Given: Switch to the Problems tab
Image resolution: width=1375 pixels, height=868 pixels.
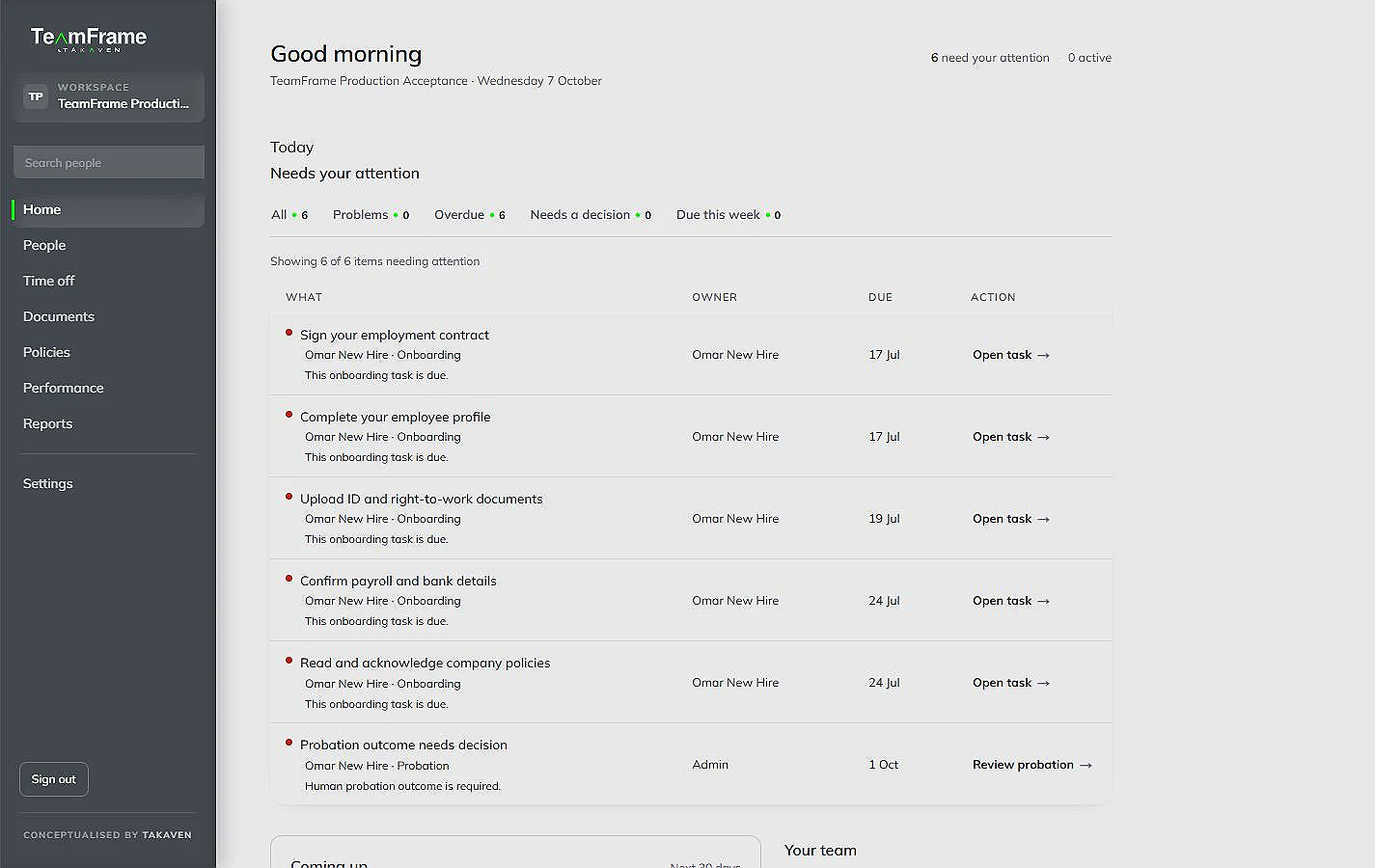Looking at the screenshot, I should [x=371, y=215].
